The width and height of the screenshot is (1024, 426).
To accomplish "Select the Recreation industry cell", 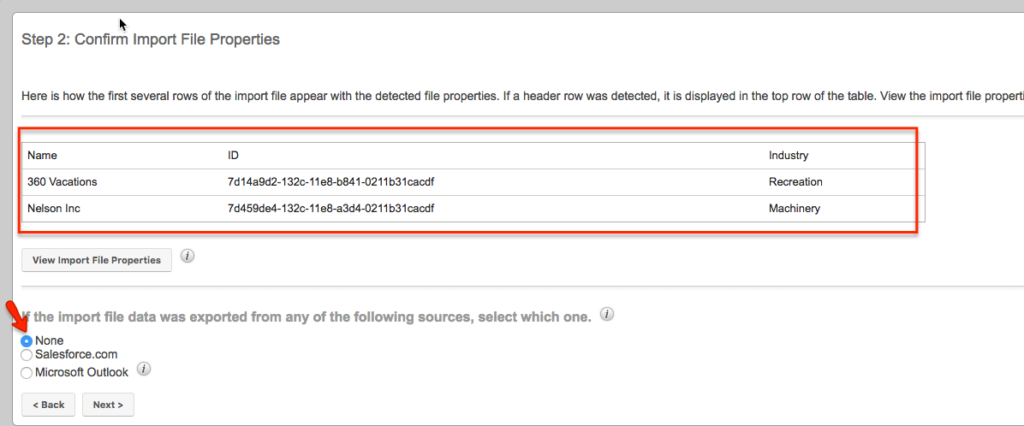I will (795, 182).
